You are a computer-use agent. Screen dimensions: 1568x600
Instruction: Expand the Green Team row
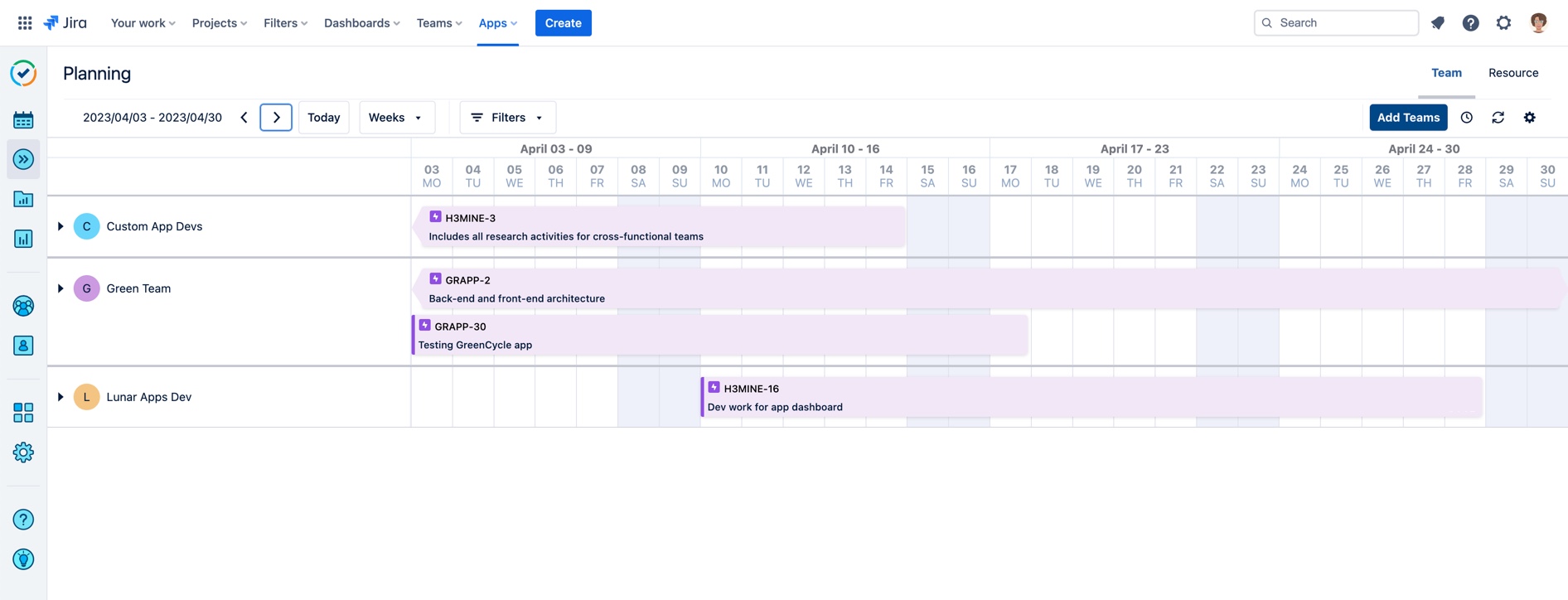(60, 288)
